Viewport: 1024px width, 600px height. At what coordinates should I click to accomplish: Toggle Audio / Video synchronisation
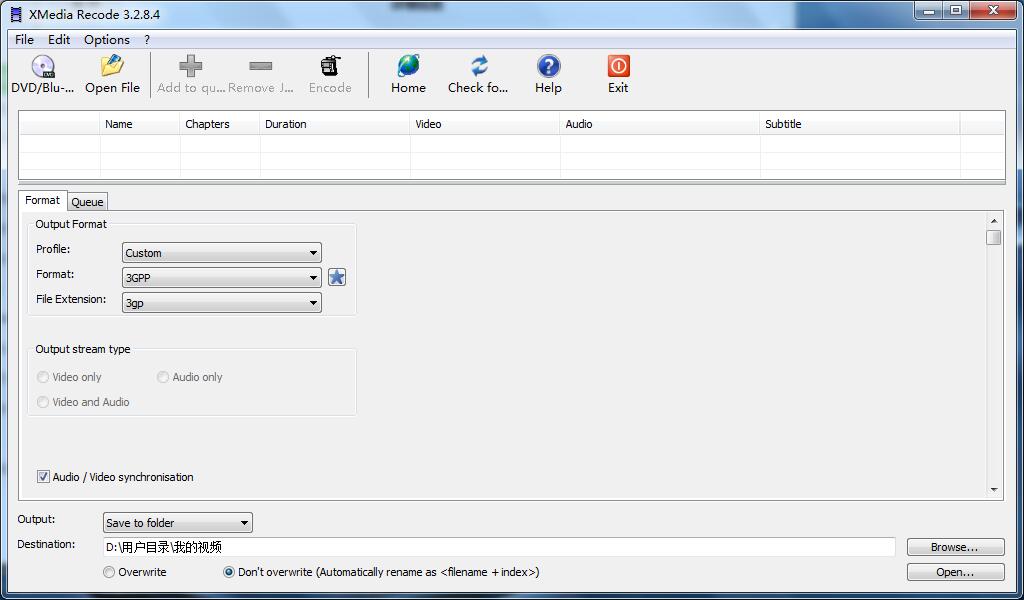[x=43, y=476]
